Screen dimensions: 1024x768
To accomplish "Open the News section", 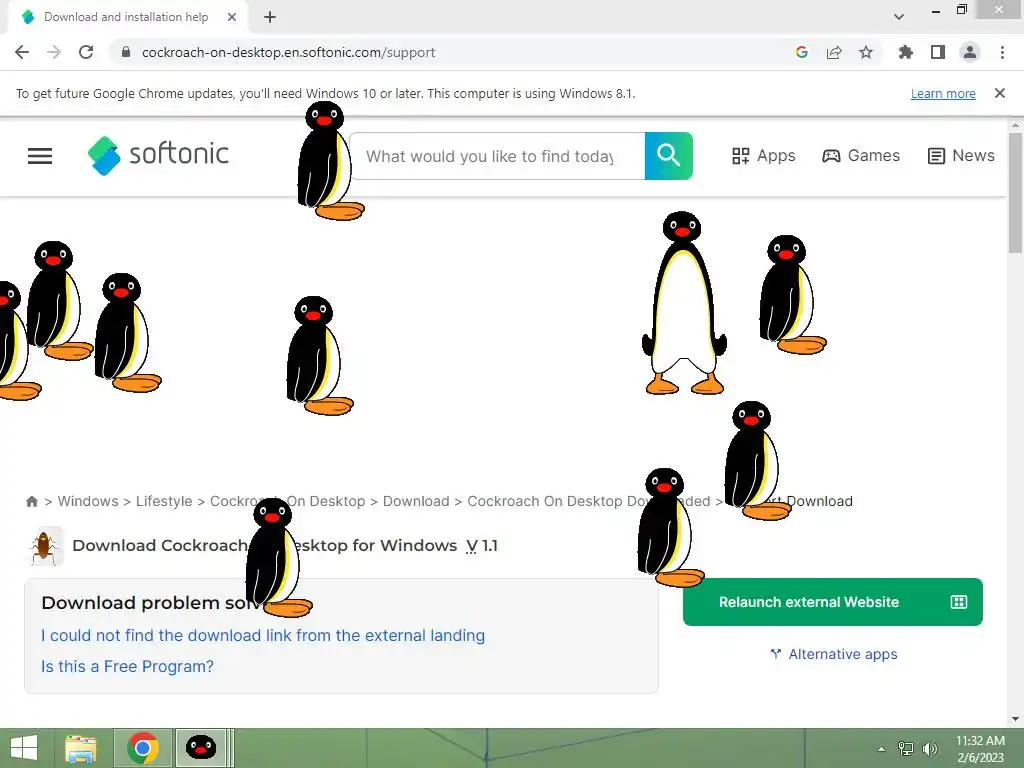I will (961, 155).
